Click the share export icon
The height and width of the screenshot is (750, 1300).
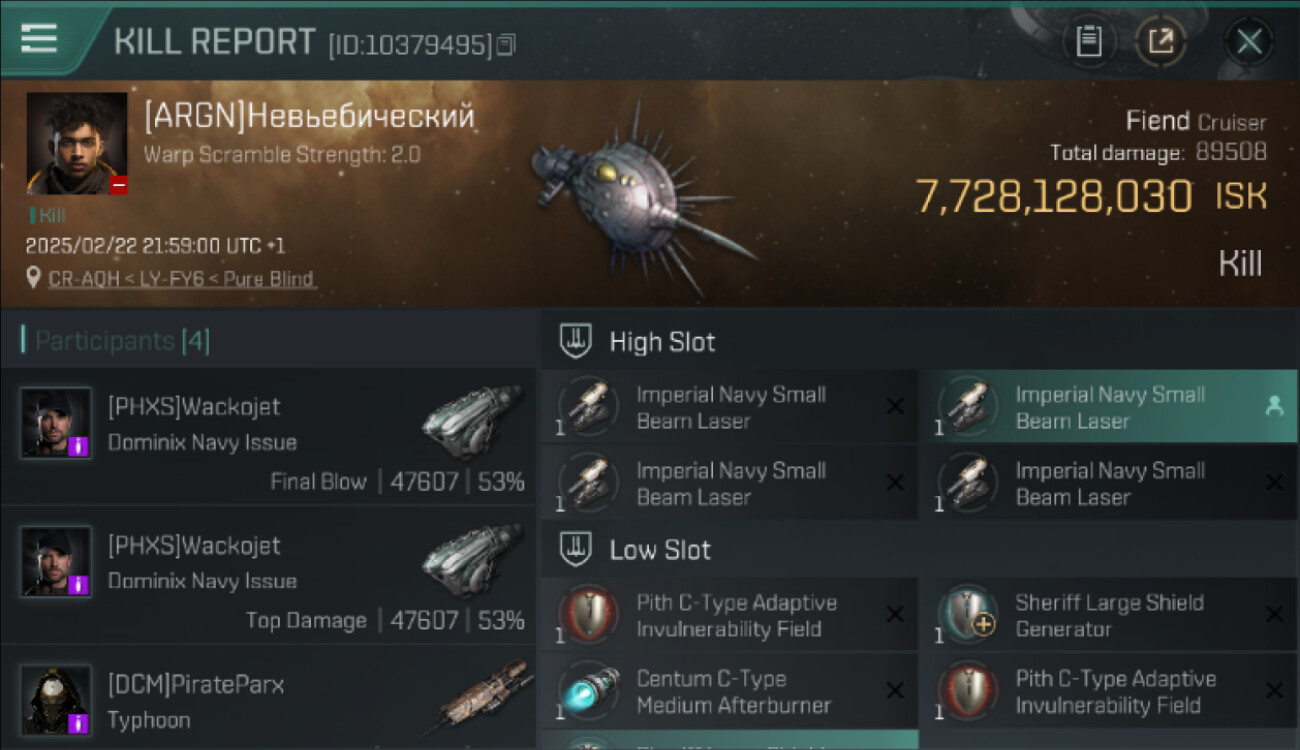(x=1161, y=41)
